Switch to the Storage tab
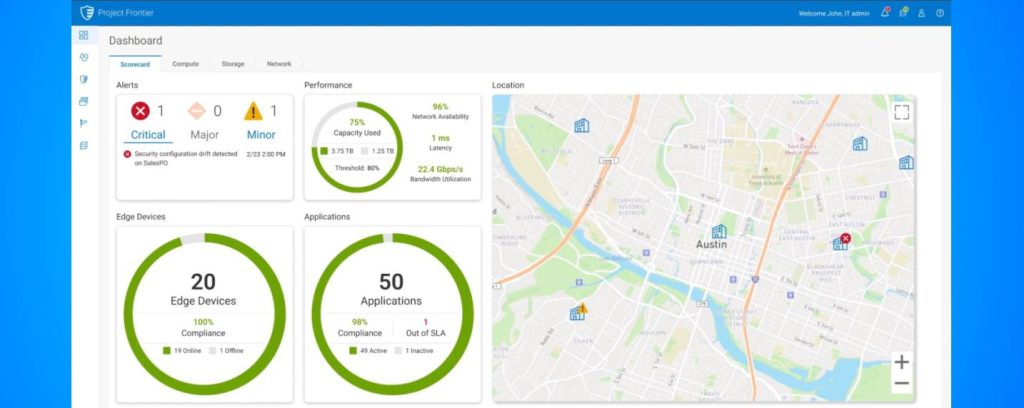Viewport: 1024px width, 408px height. tap(232, 64)
